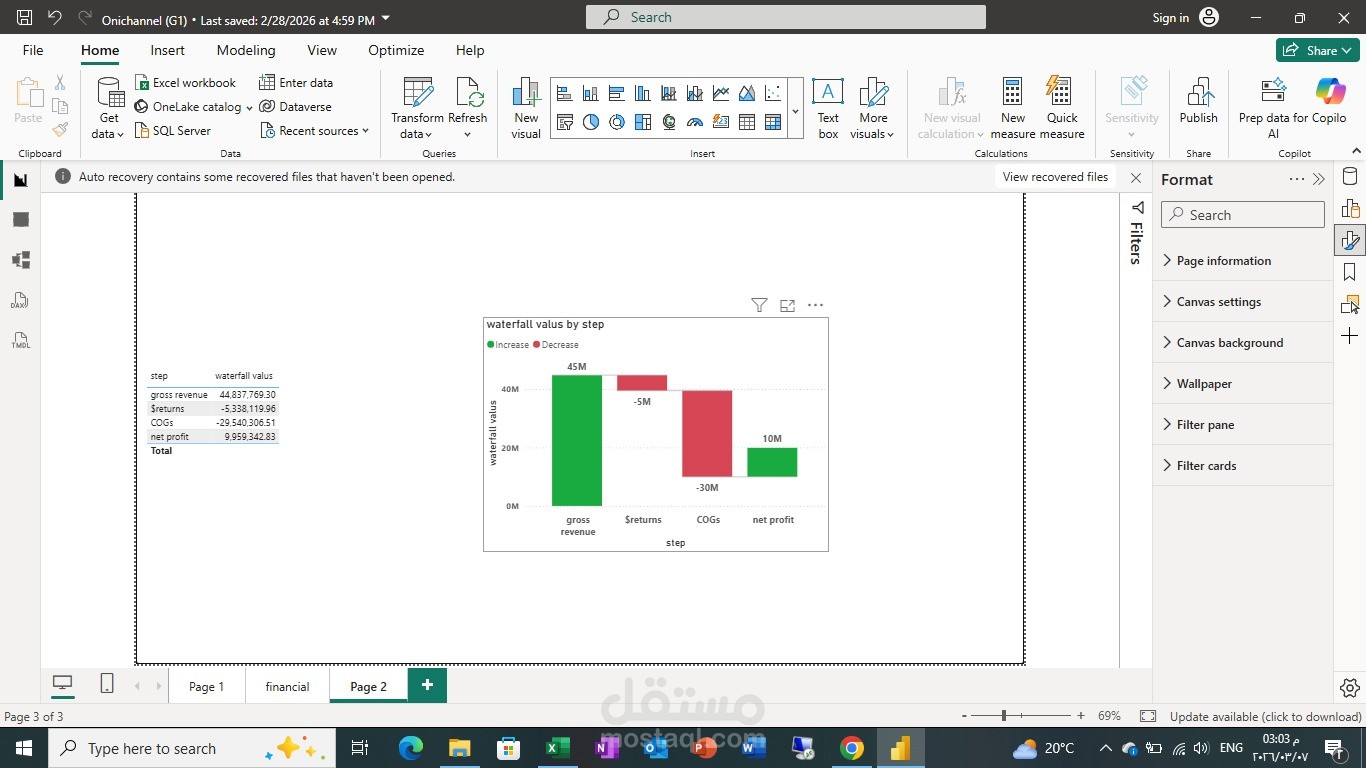Expand the Wallpaper section
The height and width of the screenshot is (768, 1366).
pos(1203,383)
